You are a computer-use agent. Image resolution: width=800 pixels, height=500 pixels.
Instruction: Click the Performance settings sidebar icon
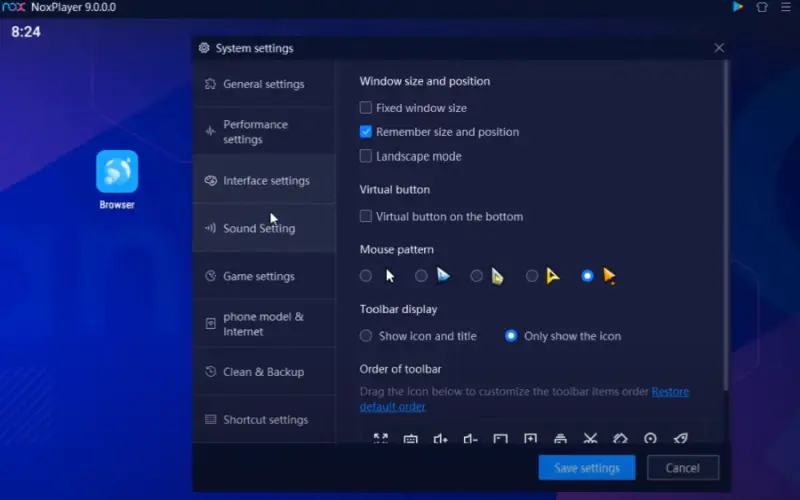tap(210, 132)
